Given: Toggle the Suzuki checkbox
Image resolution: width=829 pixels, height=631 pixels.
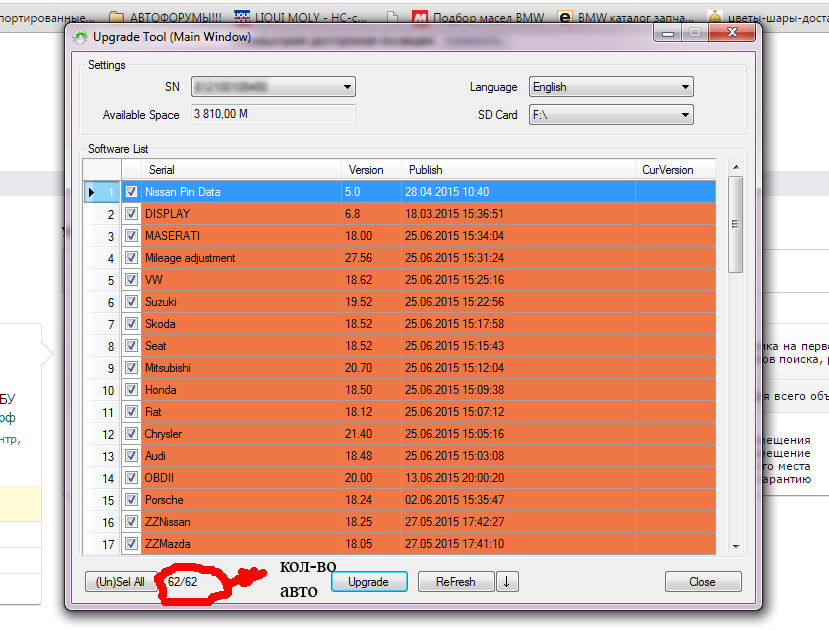Looking at the screenshot, I should pyautogui.click(x=131, y=301).
